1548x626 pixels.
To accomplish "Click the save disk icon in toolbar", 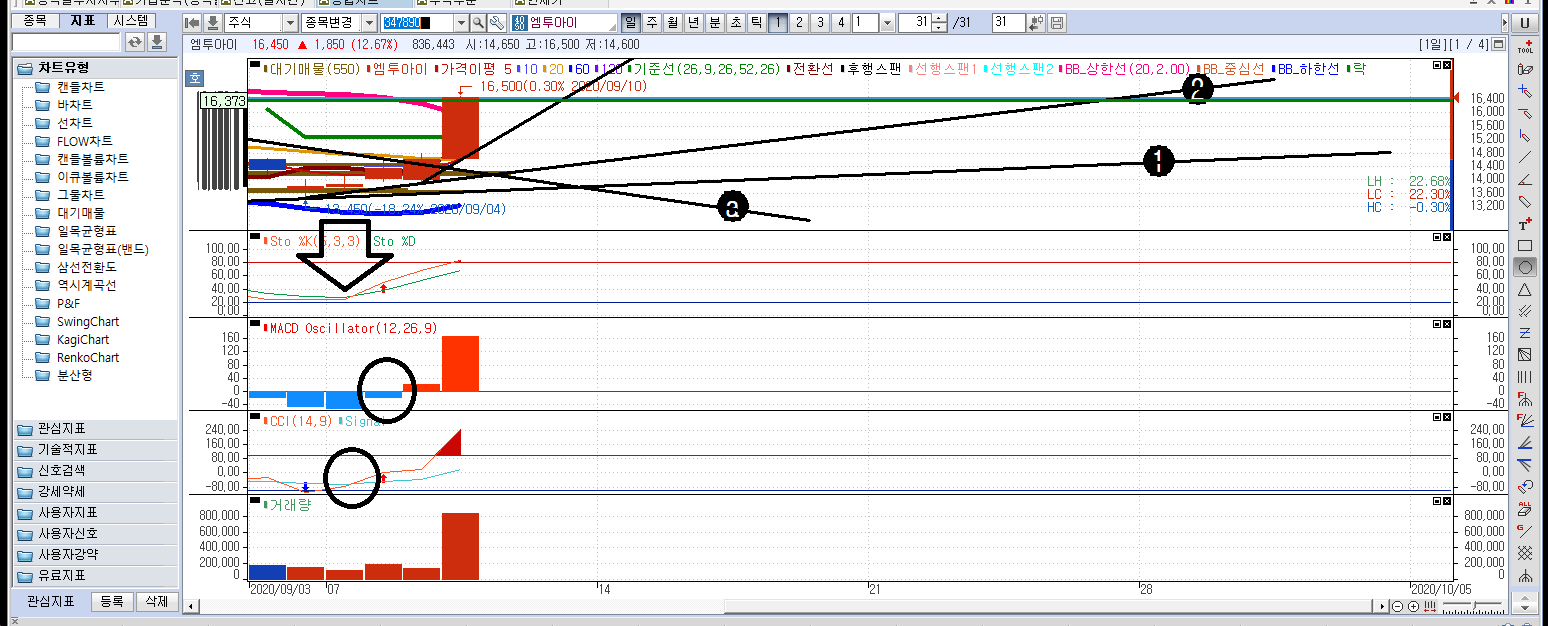I will pos(1057,22).
